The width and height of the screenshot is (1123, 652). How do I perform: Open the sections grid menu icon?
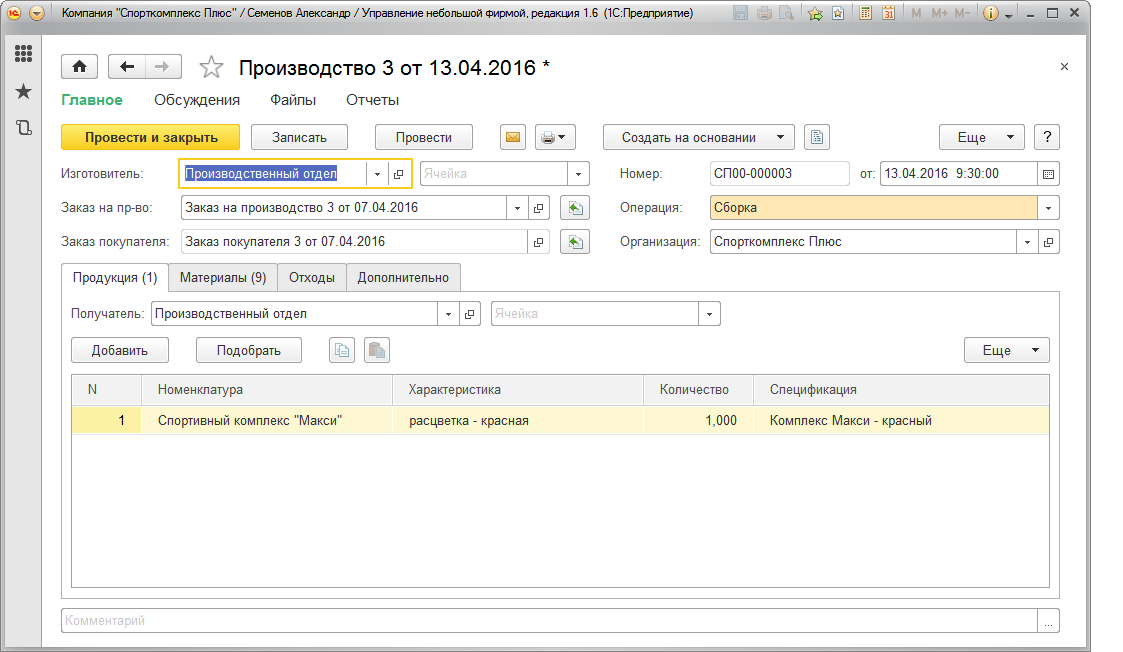tap(23, 54)
